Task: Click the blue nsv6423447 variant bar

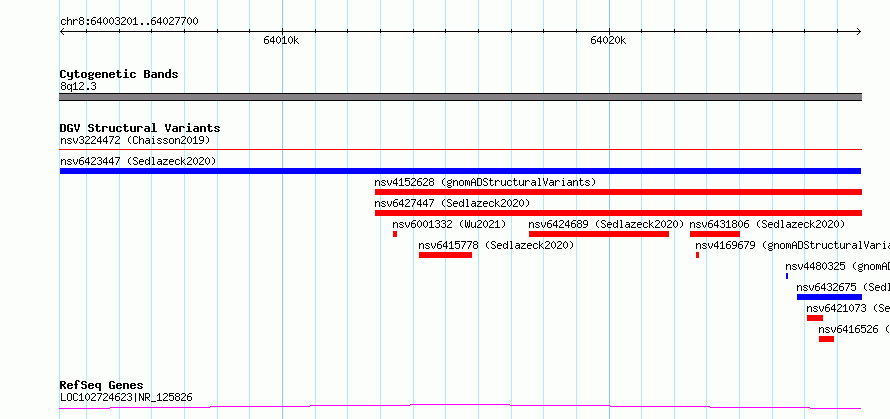Action: pyautogui.click(x=460, y=171)
